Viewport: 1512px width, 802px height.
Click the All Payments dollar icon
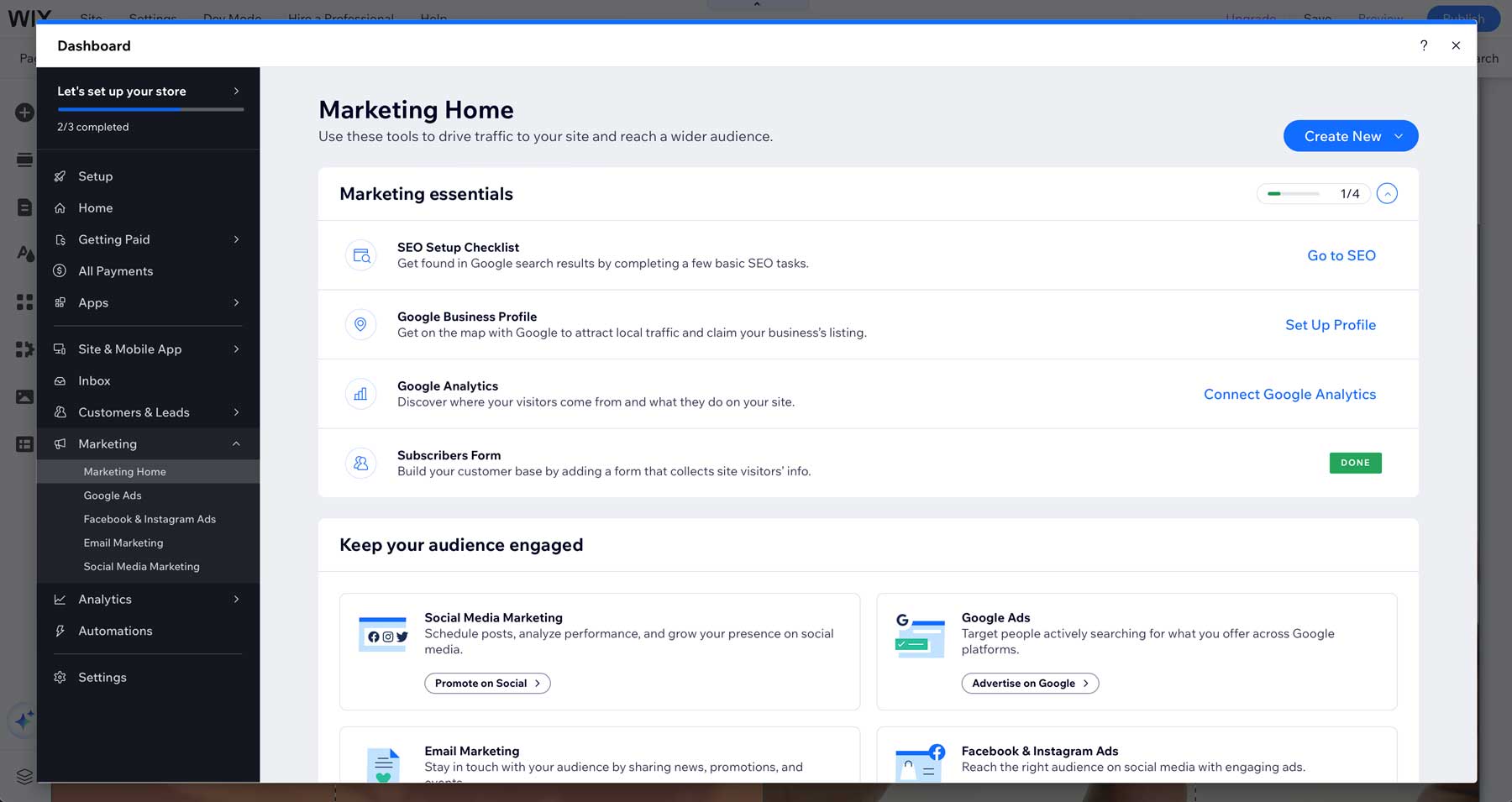(x=60, y=270)
